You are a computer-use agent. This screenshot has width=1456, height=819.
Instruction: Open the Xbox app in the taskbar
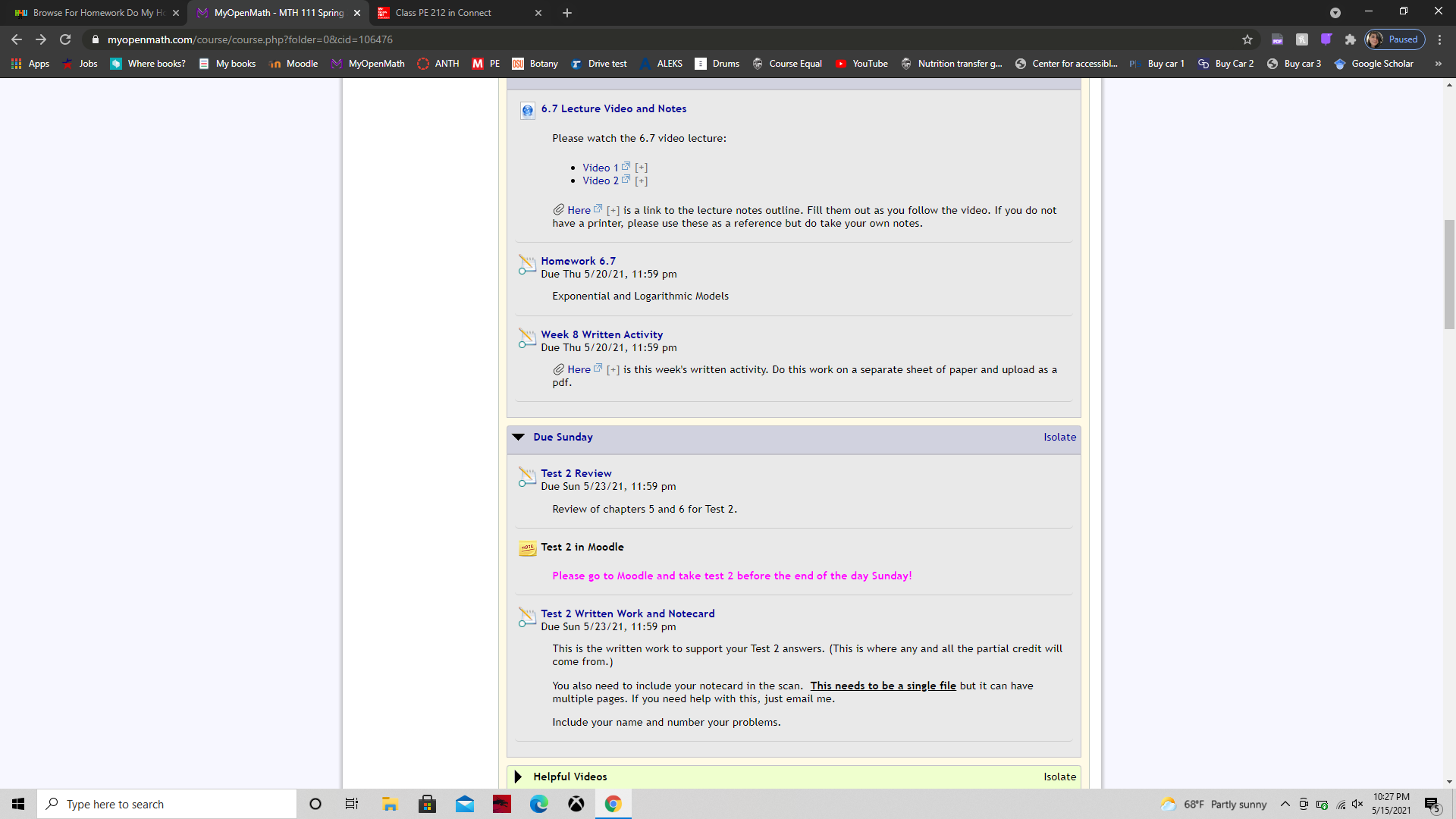[576, 804]
